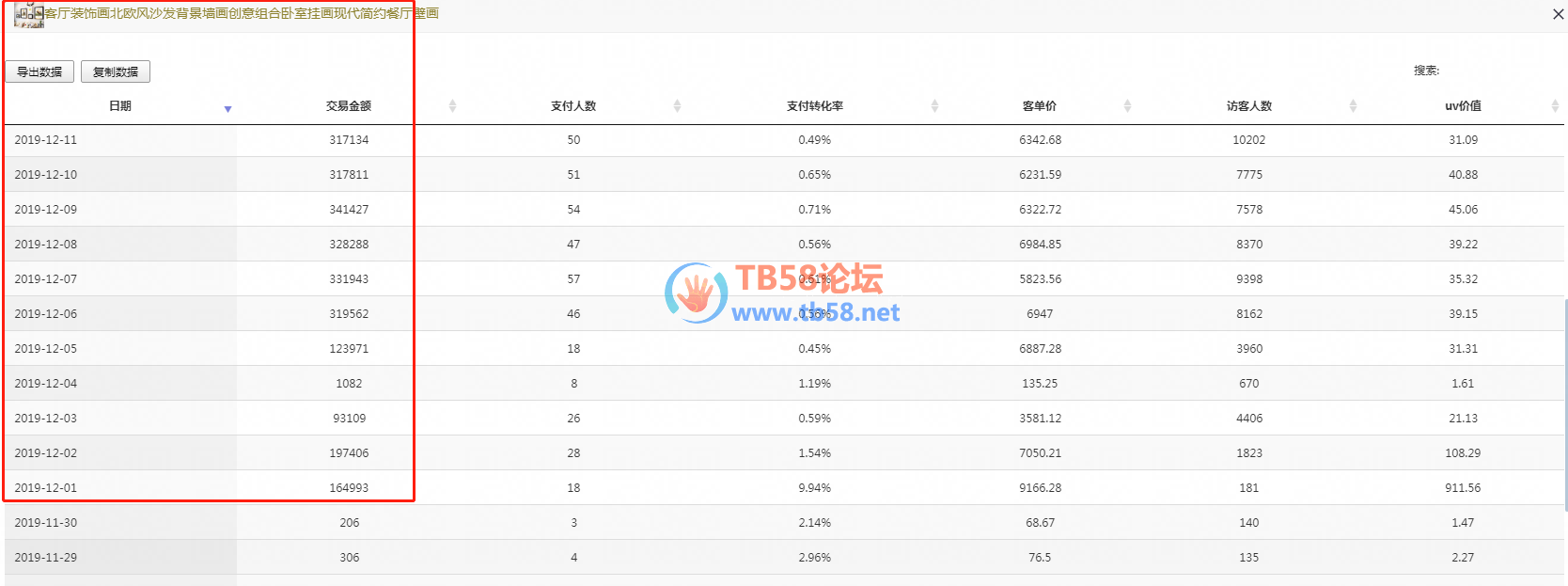The height and width of the screenshot is (586, 1568).
Task: Sort the 支付转化率 column via its arrows
Action: 934,106
